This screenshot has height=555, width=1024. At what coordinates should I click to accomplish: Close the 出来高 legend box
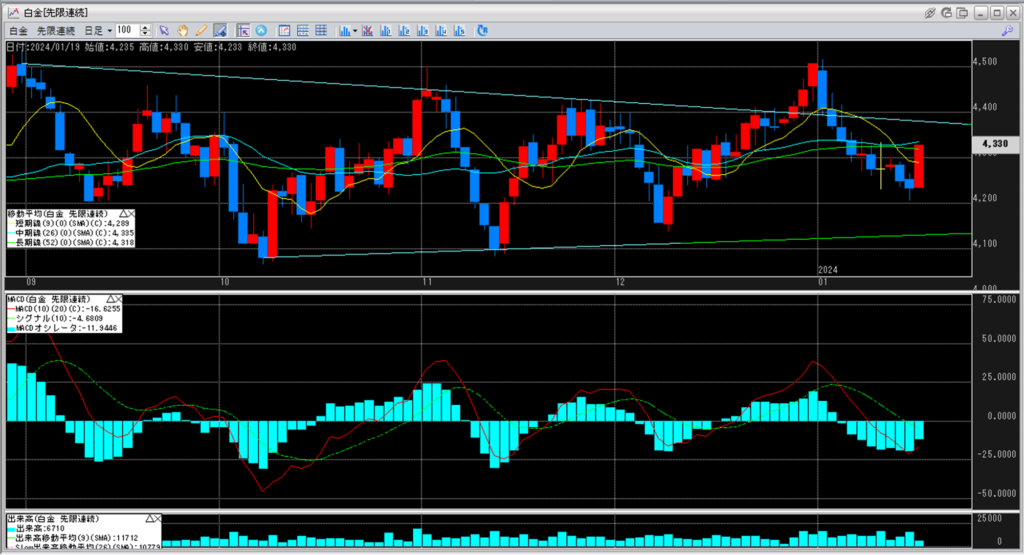(x=157, y=518)
